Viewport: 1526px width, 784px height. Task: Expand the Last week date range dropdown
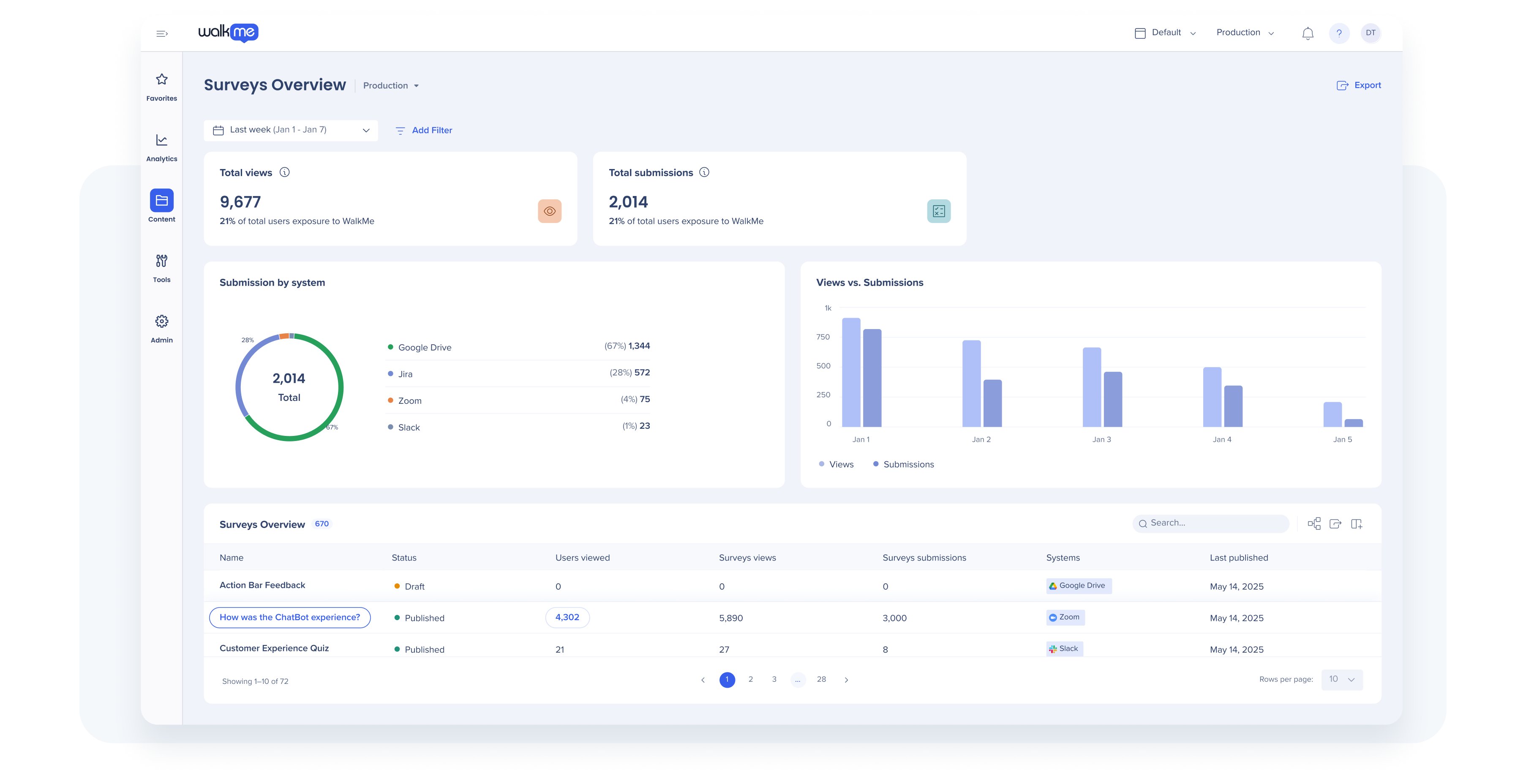[291, 130]
